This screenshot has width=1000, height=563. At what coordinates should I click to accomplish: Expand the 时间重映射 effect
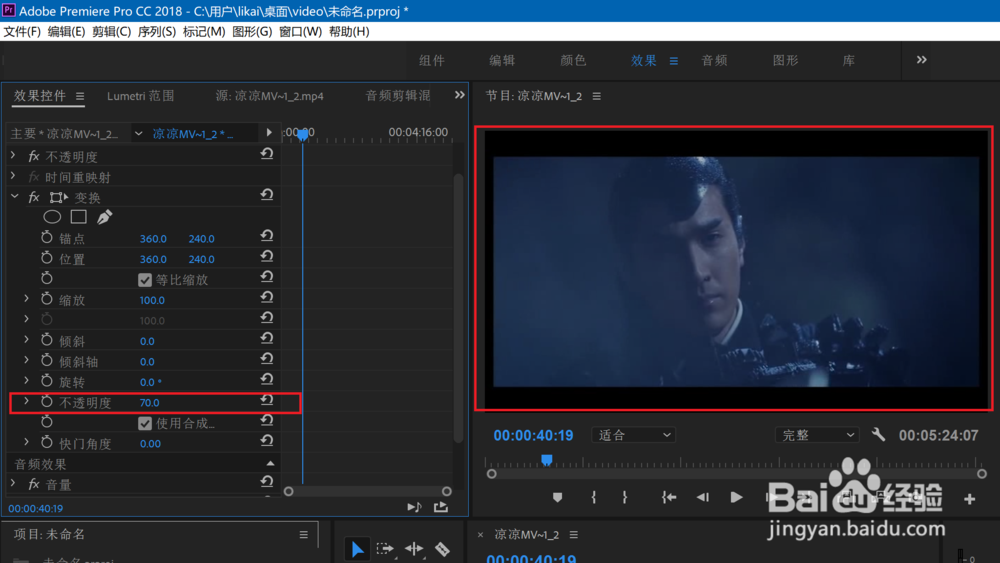[13, 175]
